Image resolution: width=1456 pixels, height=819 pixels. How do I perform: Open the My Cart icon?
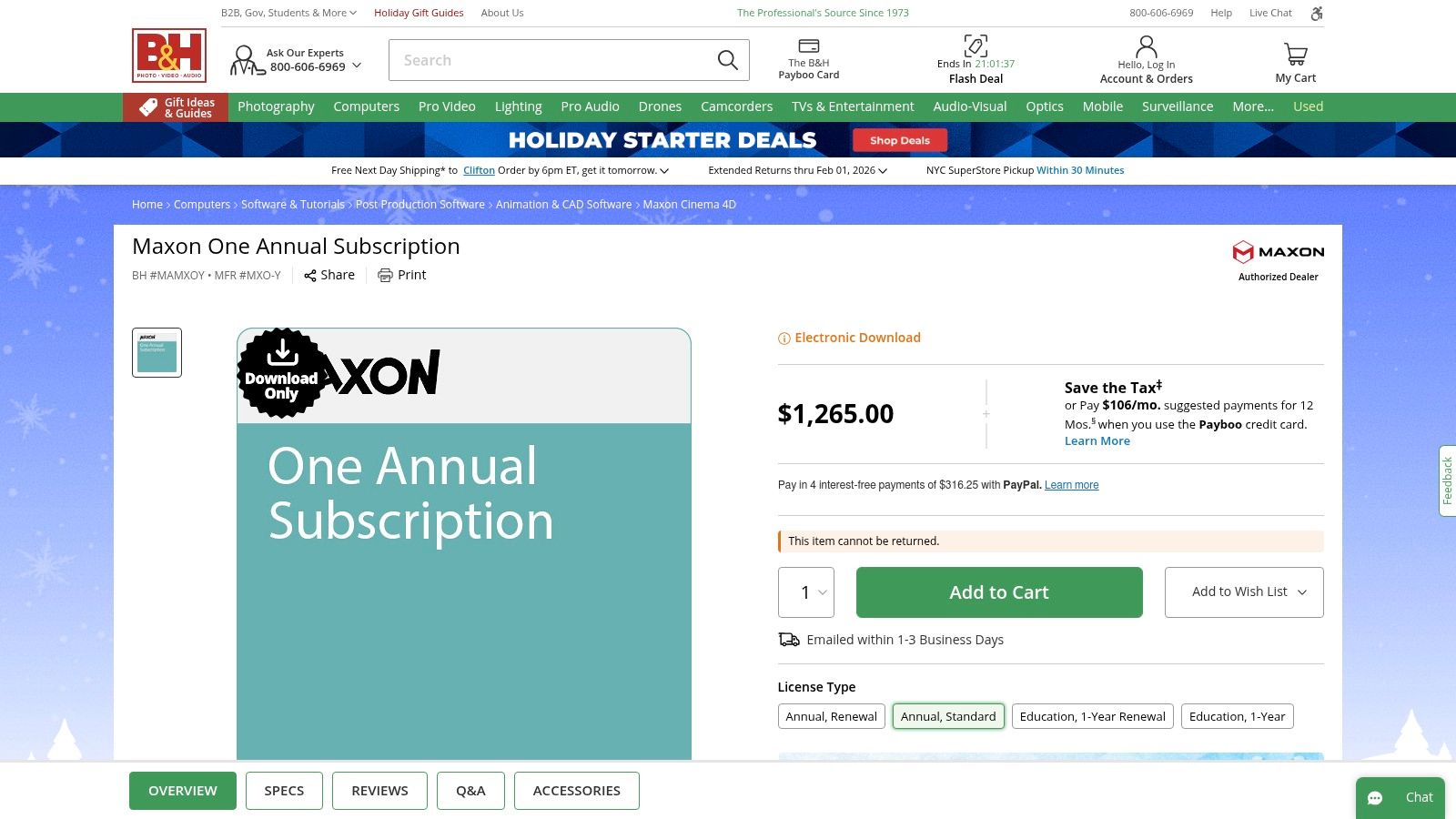point(1295,55)
